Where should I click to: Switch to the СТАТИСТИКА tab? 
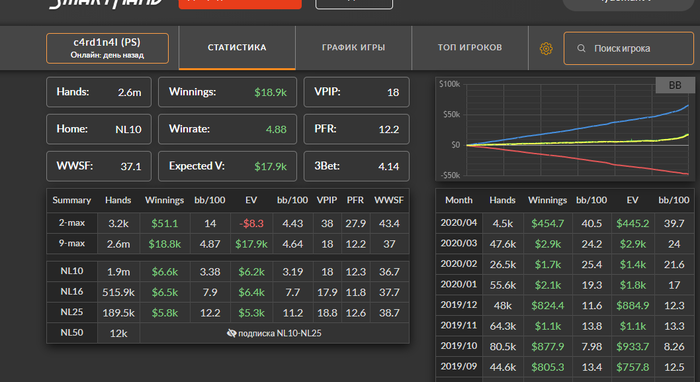[x=237, y=47]
